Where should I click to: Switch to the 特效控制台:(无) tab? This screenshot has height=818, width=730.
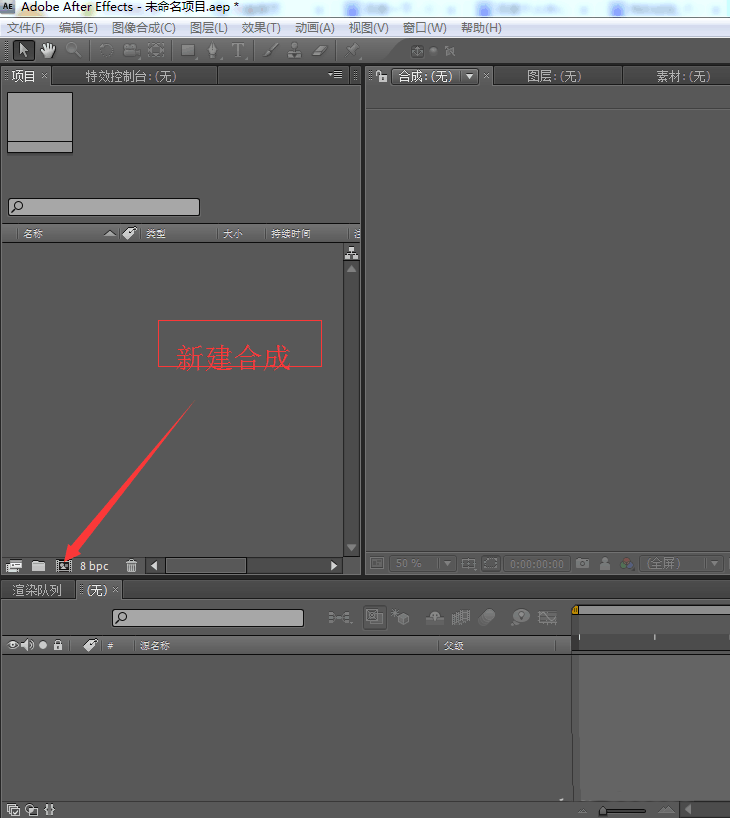click(131, 76)
